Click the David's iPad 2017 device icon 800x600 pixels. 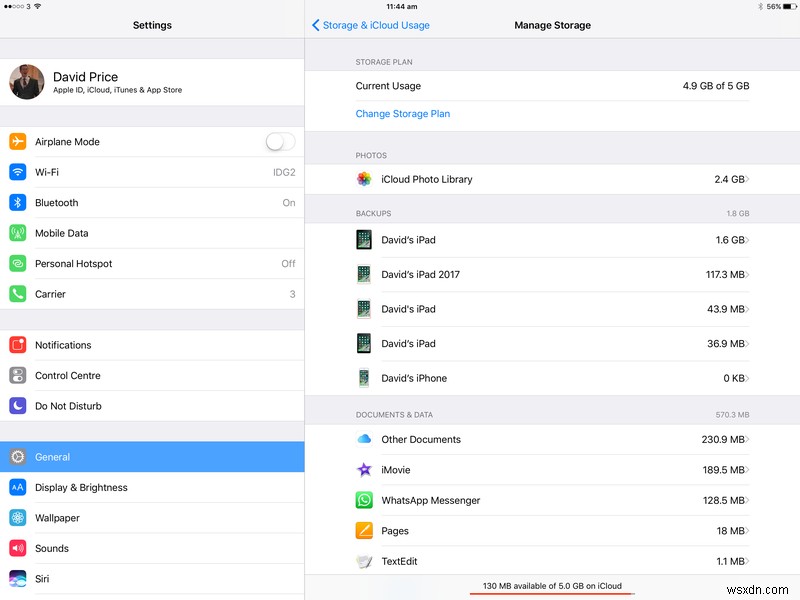pyautogui.click(x=364, y=274)
